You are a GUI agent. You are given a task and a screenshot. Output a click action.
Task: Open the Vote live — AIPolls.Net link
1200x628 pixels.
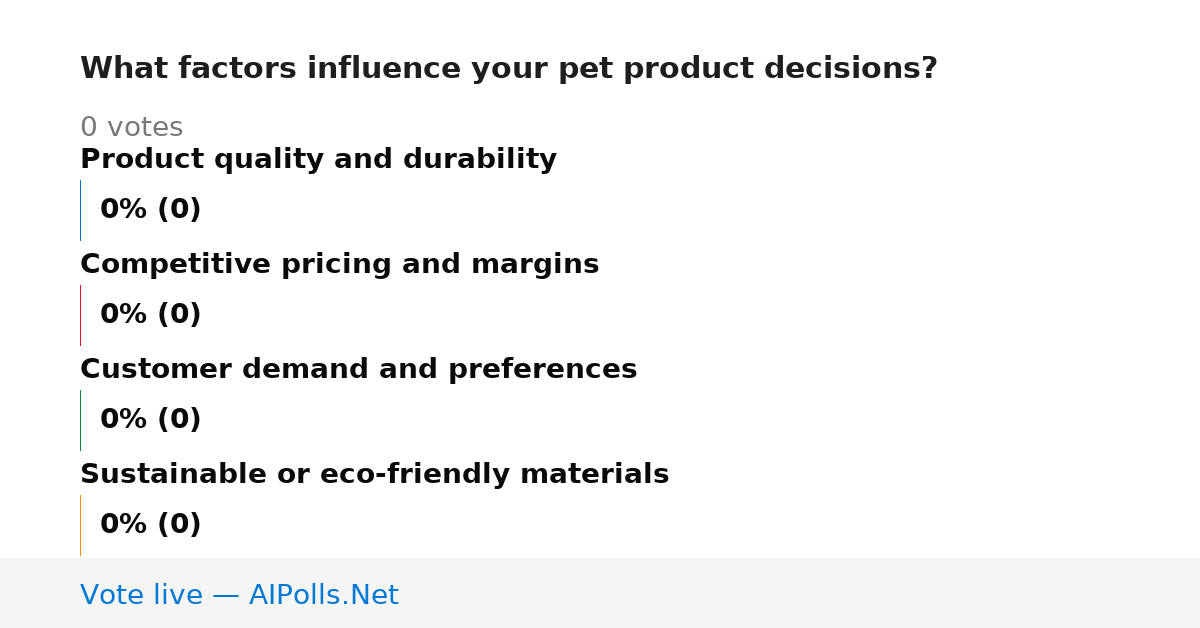[x=239, y=596]
